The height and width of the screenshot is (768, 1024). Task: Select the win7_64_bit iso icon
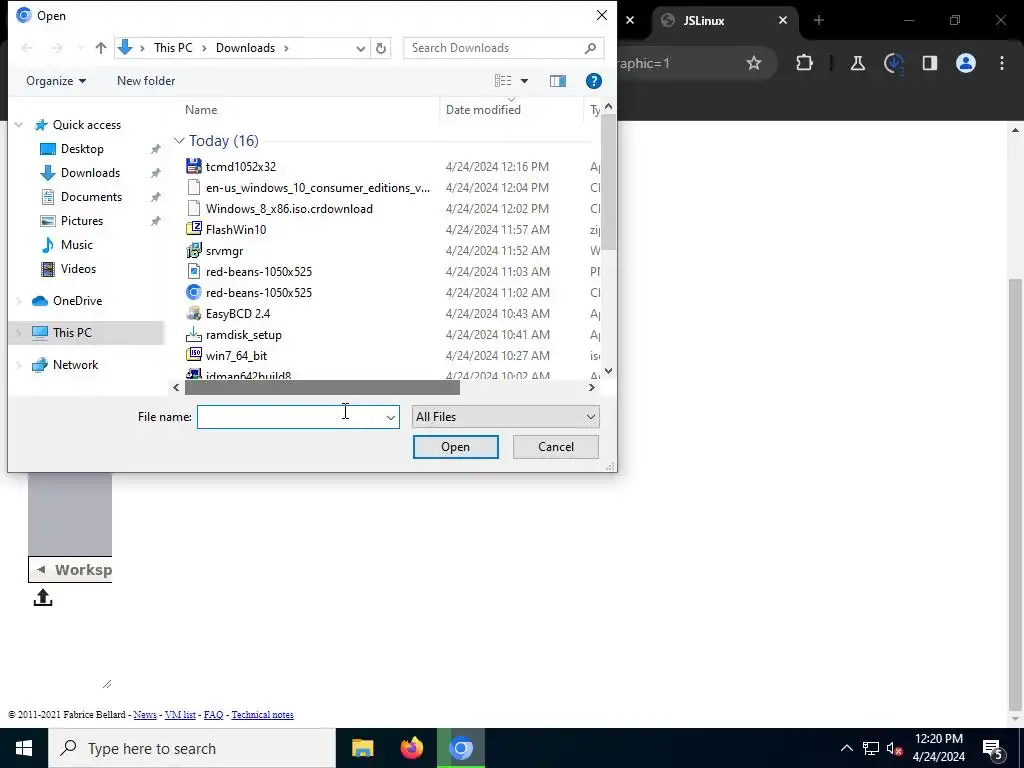pos(194,356)
